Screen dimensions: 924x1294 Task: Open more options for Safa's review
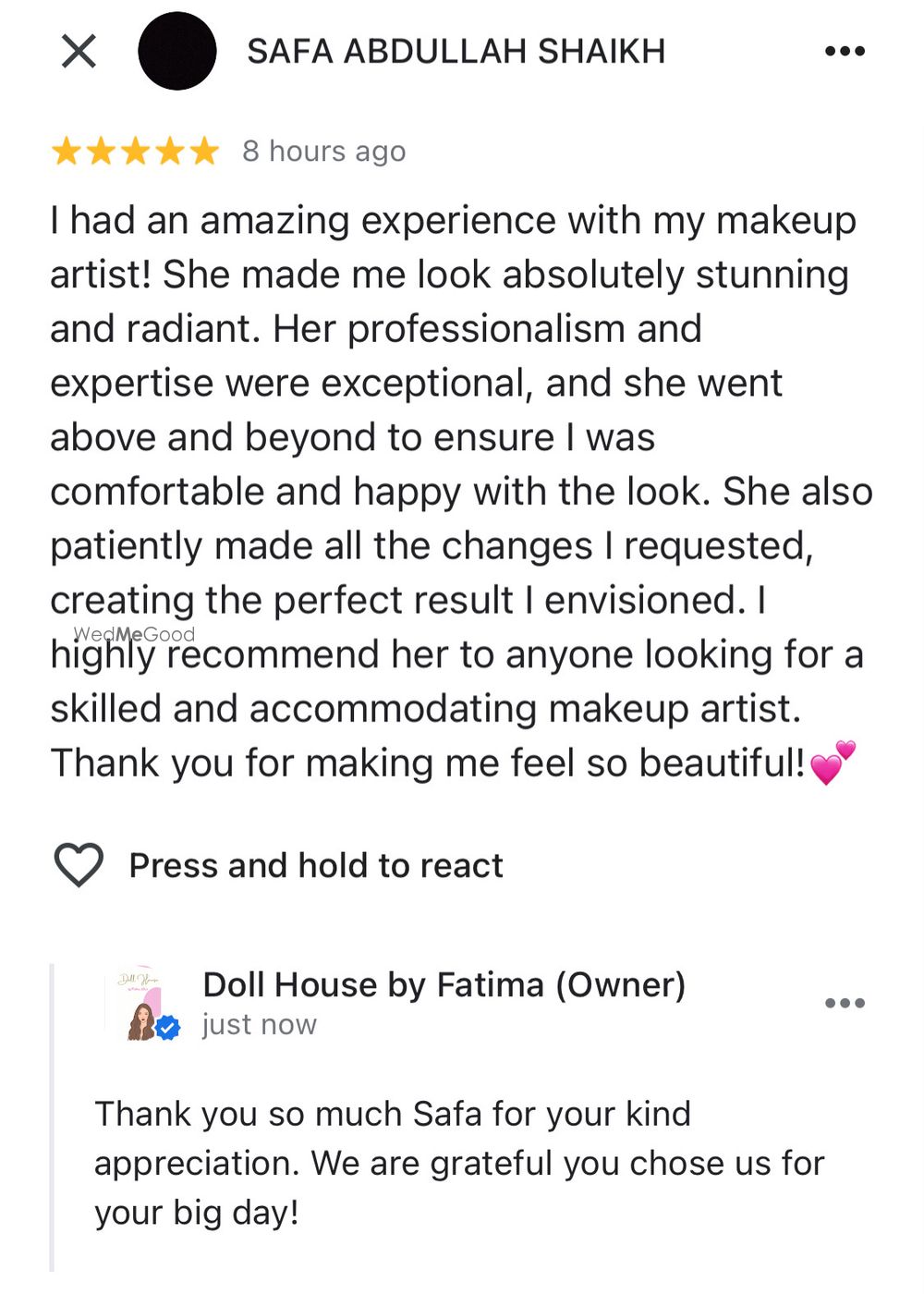(845, 52)
